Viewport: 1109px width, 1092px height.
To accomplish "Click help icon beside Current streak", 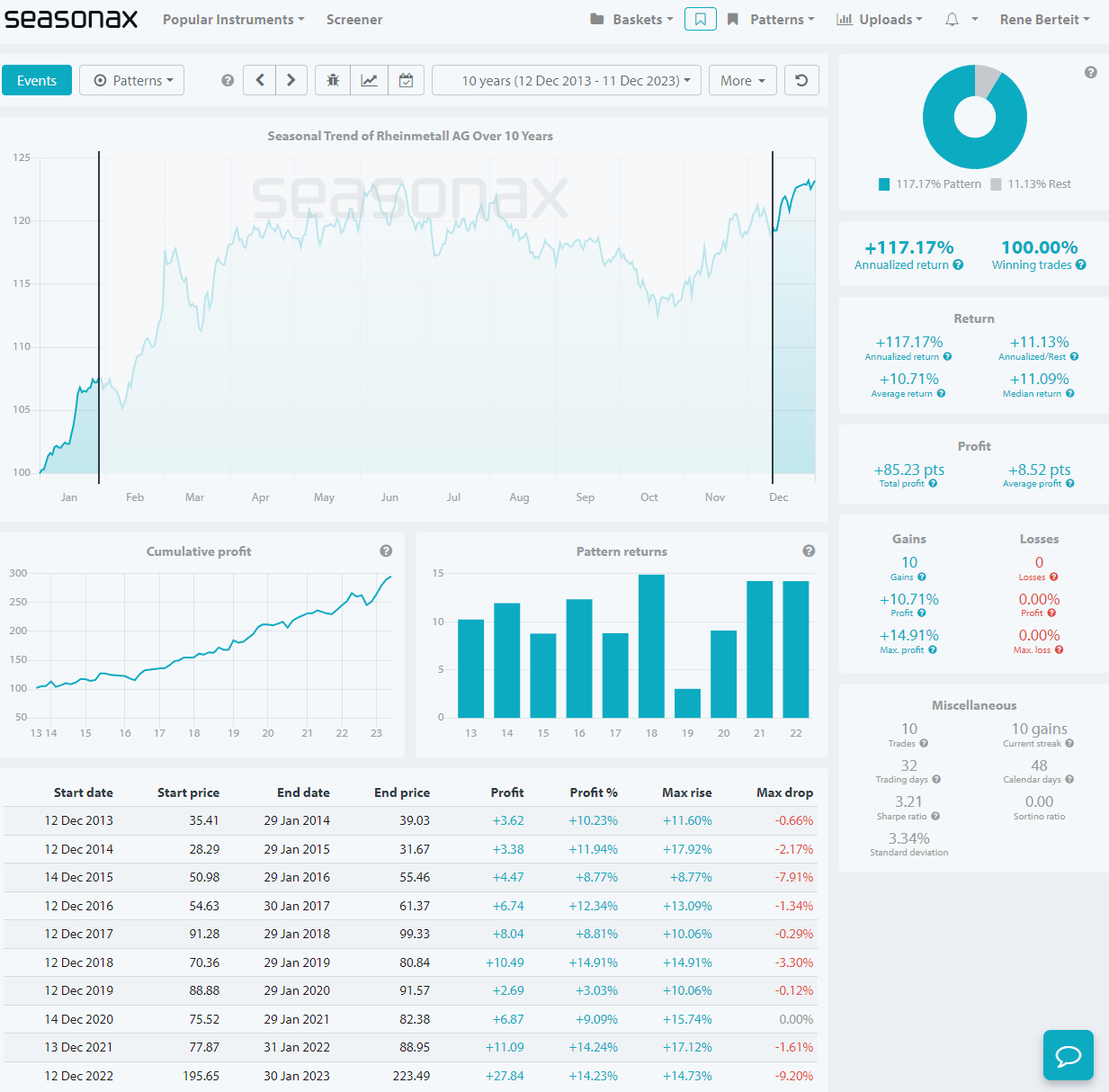I will coord(1069,743).
